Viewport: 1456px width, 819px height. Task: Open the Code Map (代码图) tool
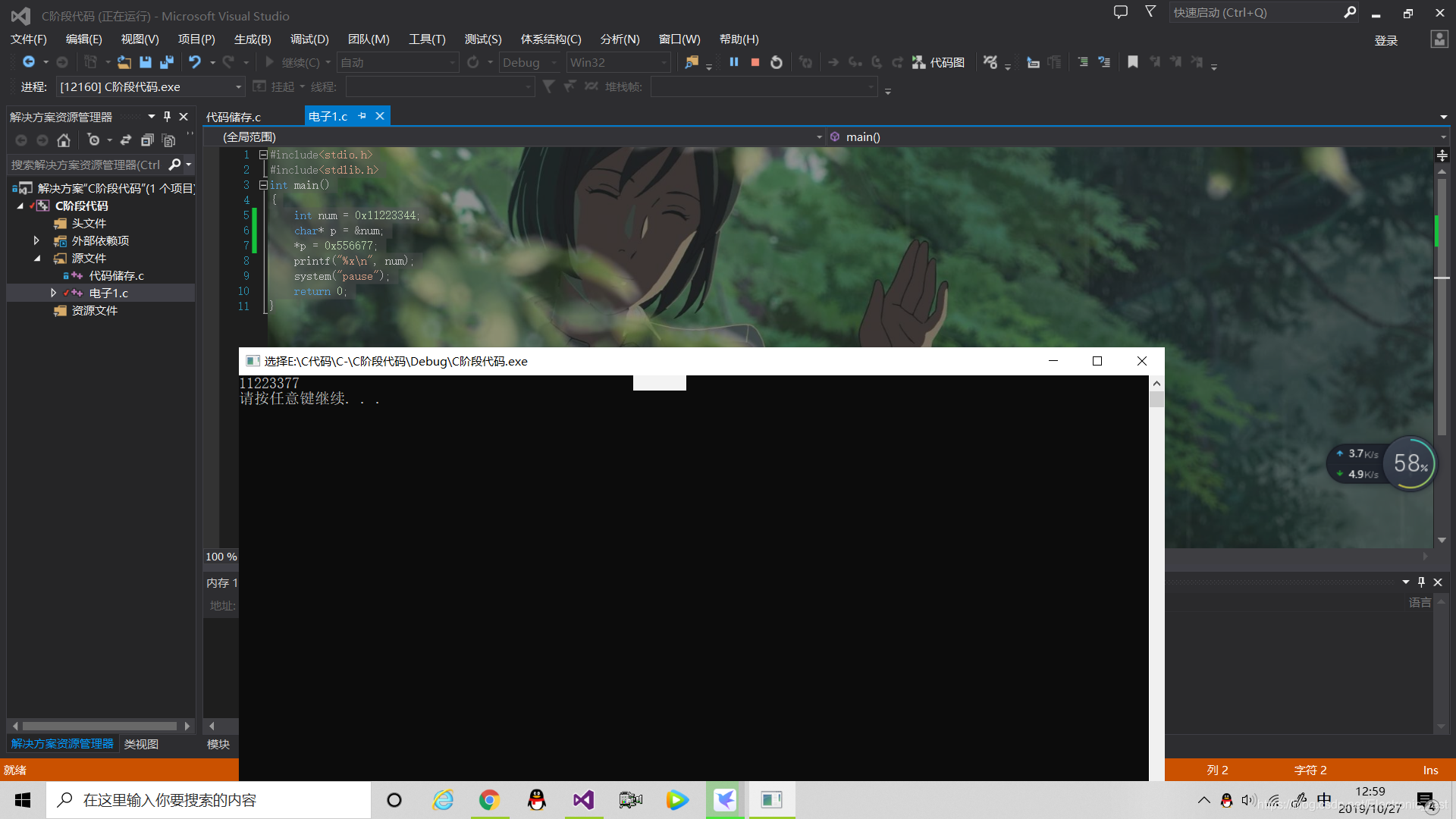click(x=939, y=62)
